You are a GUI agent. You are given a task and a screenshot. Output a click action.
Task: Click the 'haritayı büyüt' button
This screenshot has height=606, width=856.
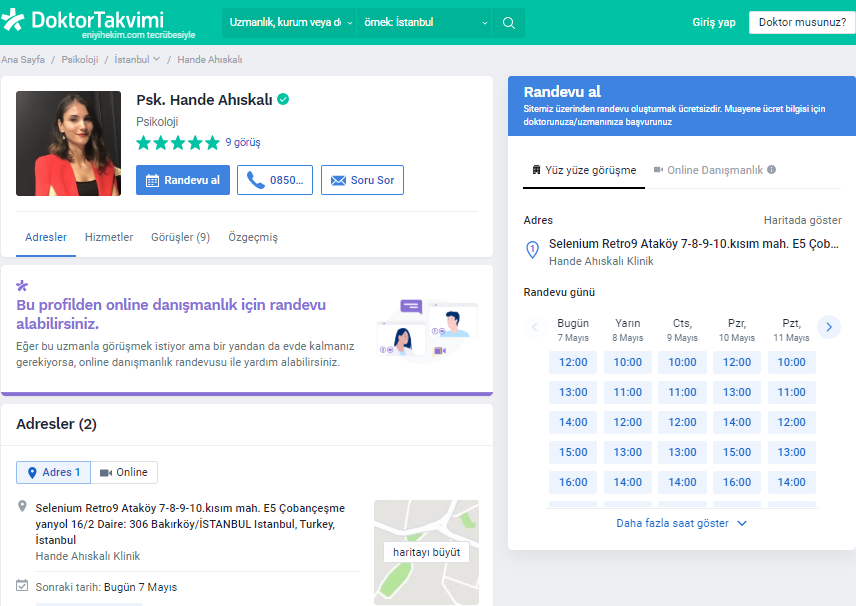tap(426, 552)
